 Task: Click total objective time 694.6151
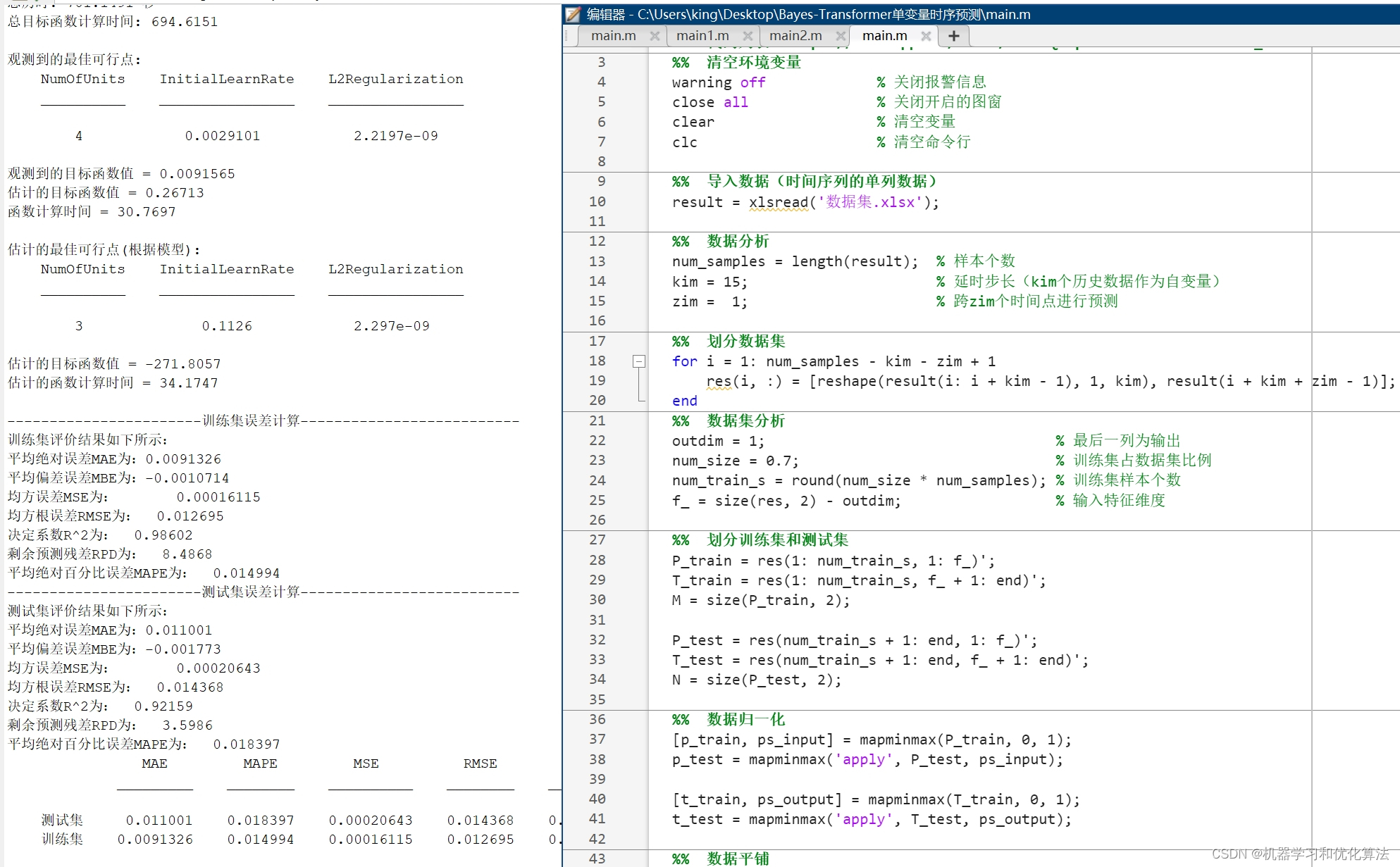pos(185,22)
